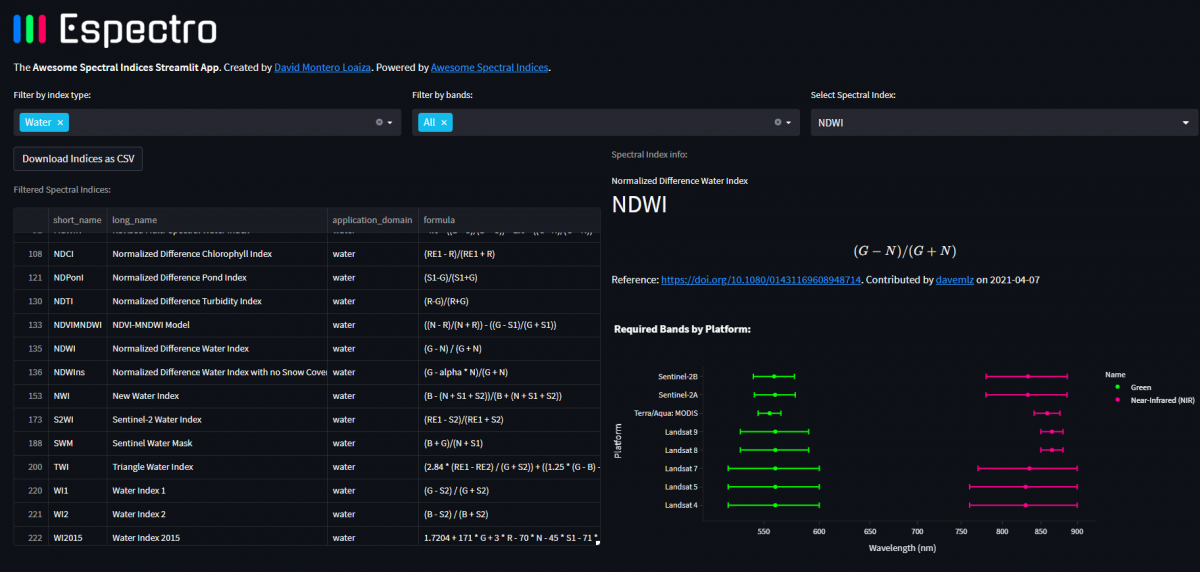Expand the Filter by bands dropdown

click(789, 123)
